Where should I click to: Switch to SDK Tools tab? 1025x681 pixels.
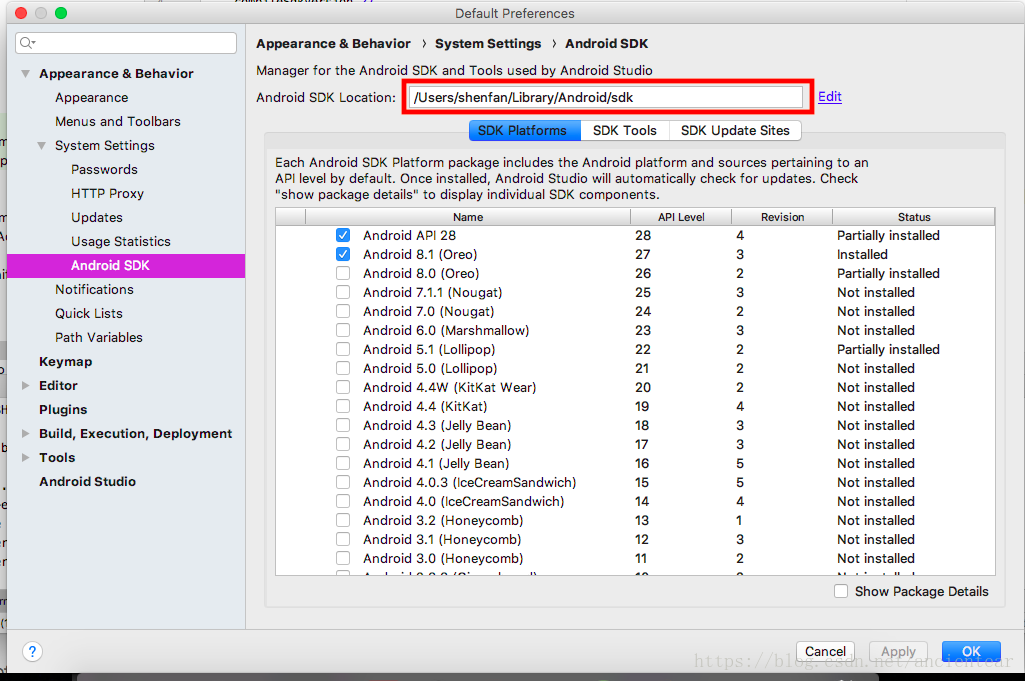(624, 131)
